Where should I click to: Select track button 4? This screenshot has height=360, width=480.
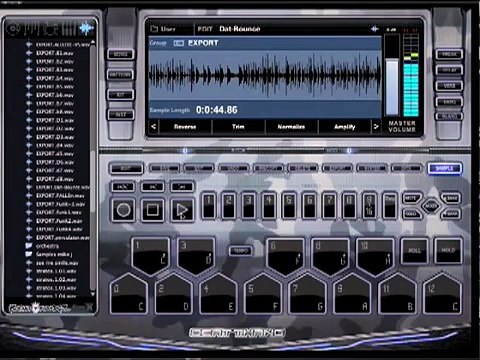coord(269,206)
